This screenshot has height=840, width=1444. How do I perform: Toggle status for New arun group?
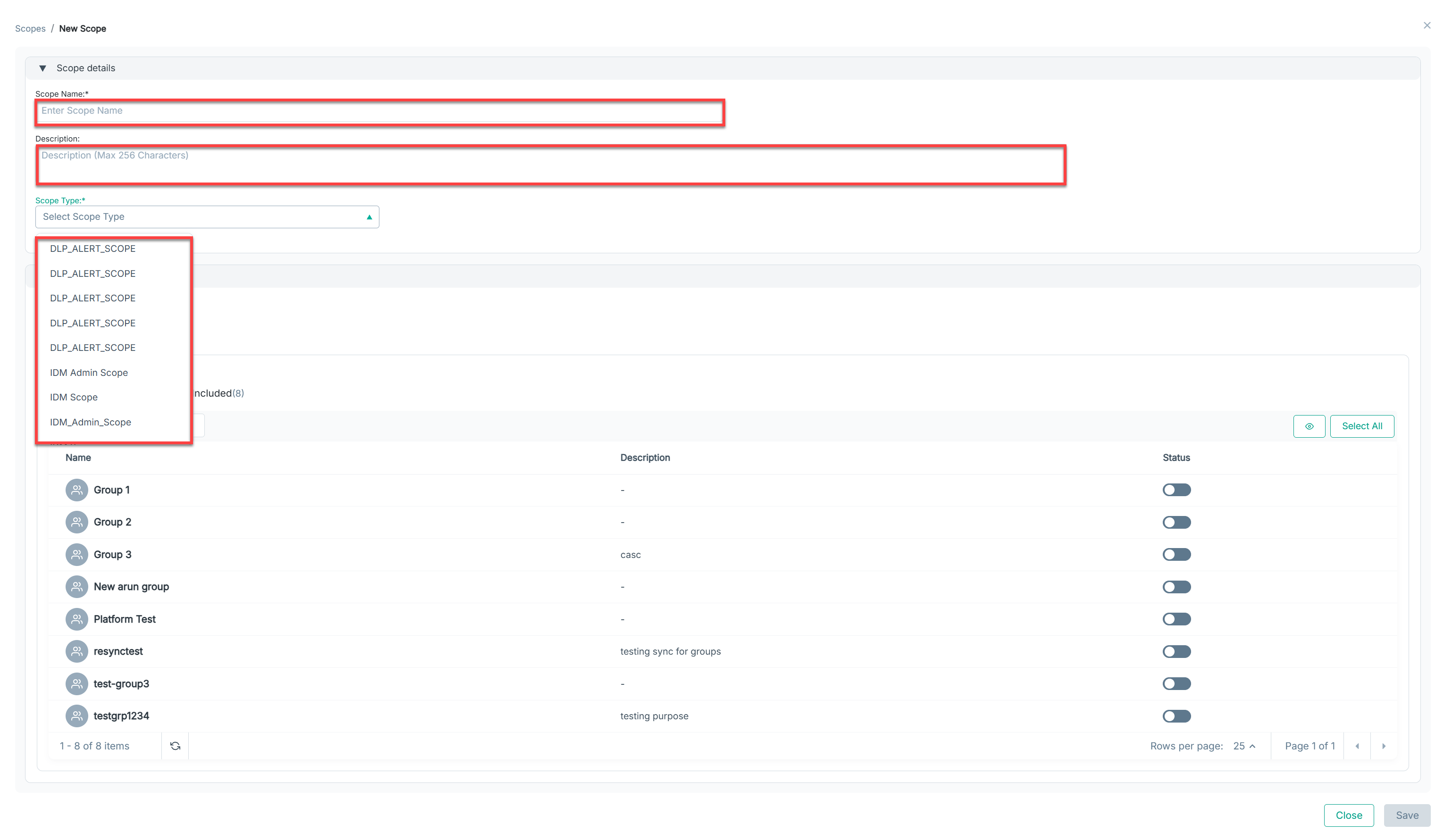pyautogui.click(x=1176, y=587)
